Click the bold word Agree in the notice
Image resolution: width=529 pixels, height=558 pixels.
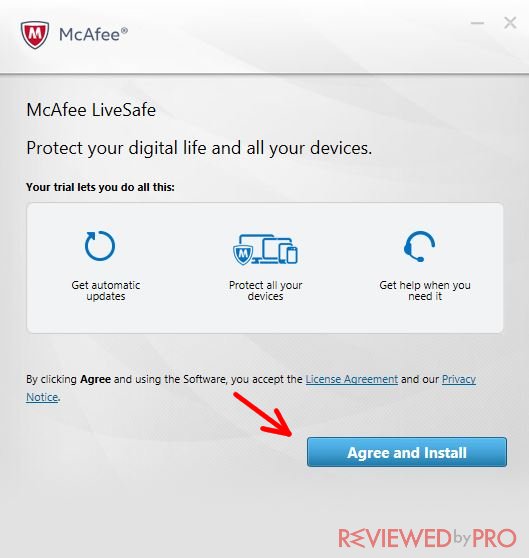pyautogui.click(x=95, y=379)
